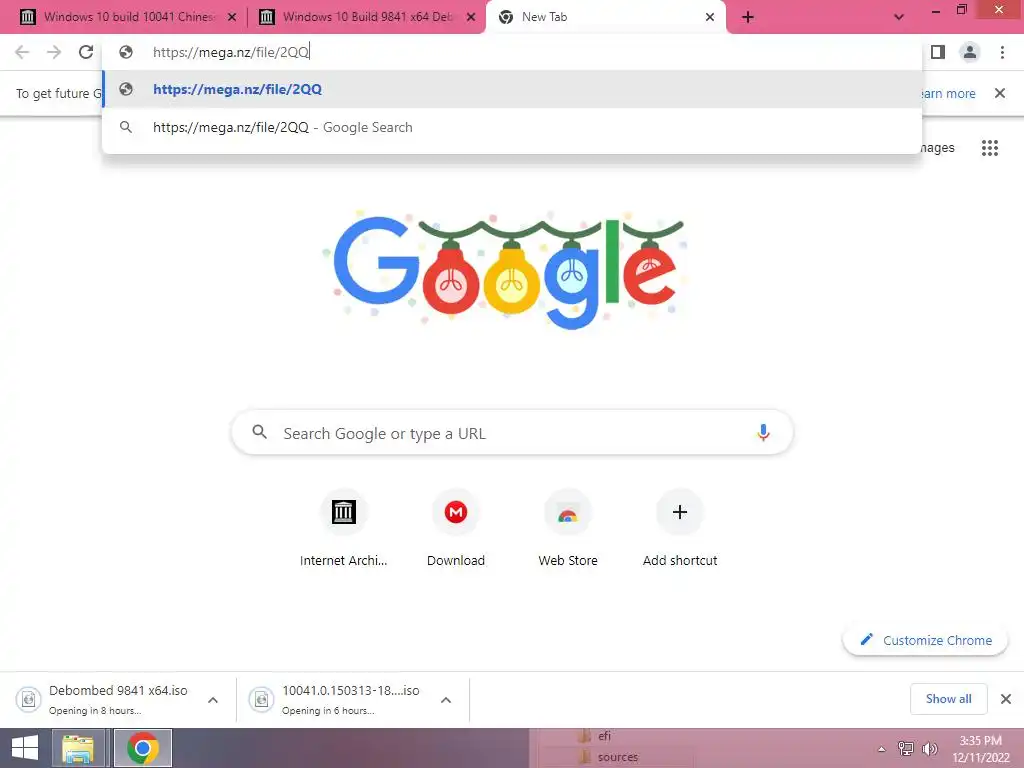Open the side panel icon

(x=938, y=52)
